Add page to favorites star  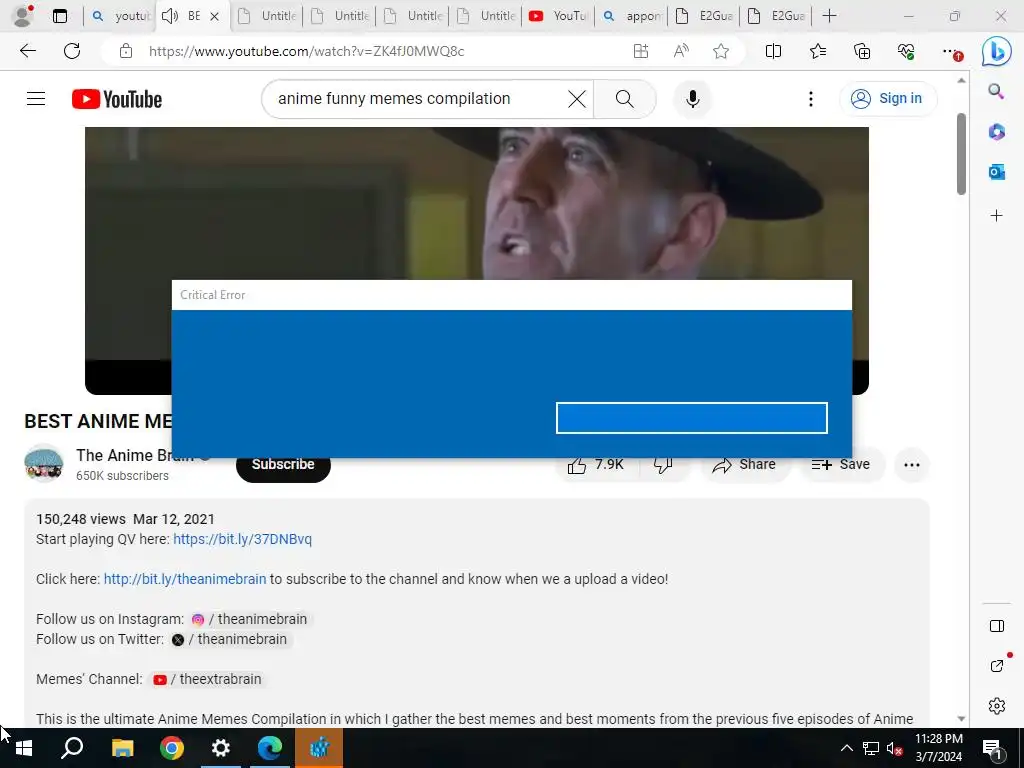721,51
